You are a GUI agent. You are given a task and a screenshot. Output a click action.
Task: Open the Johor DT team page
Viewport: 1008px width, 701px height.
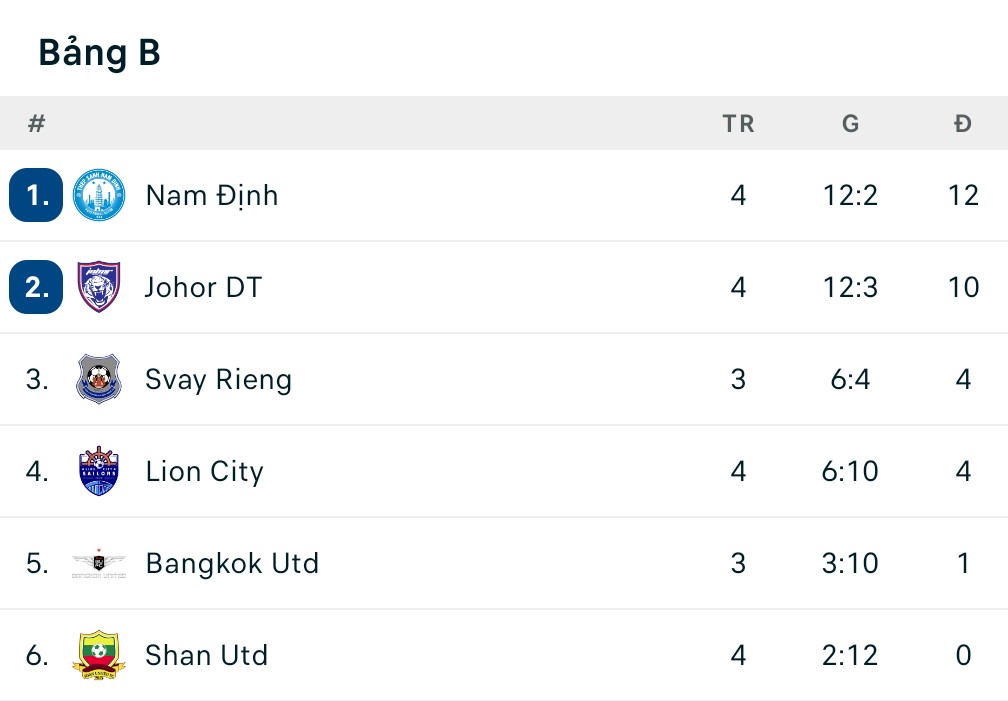(x=203, y=287)
